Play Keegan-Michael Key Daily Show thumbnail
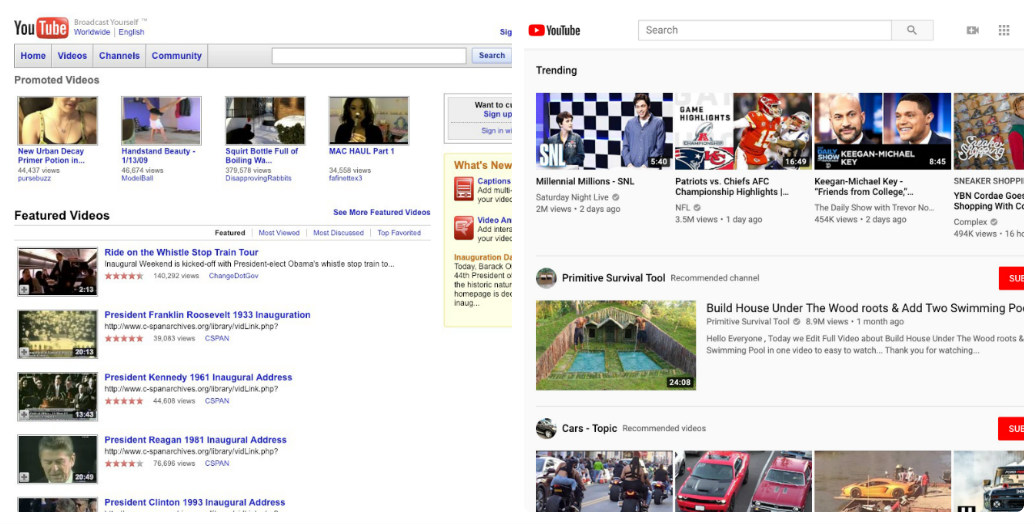The width and height of the screenshot is (1036, 524). tap(883, 131)
